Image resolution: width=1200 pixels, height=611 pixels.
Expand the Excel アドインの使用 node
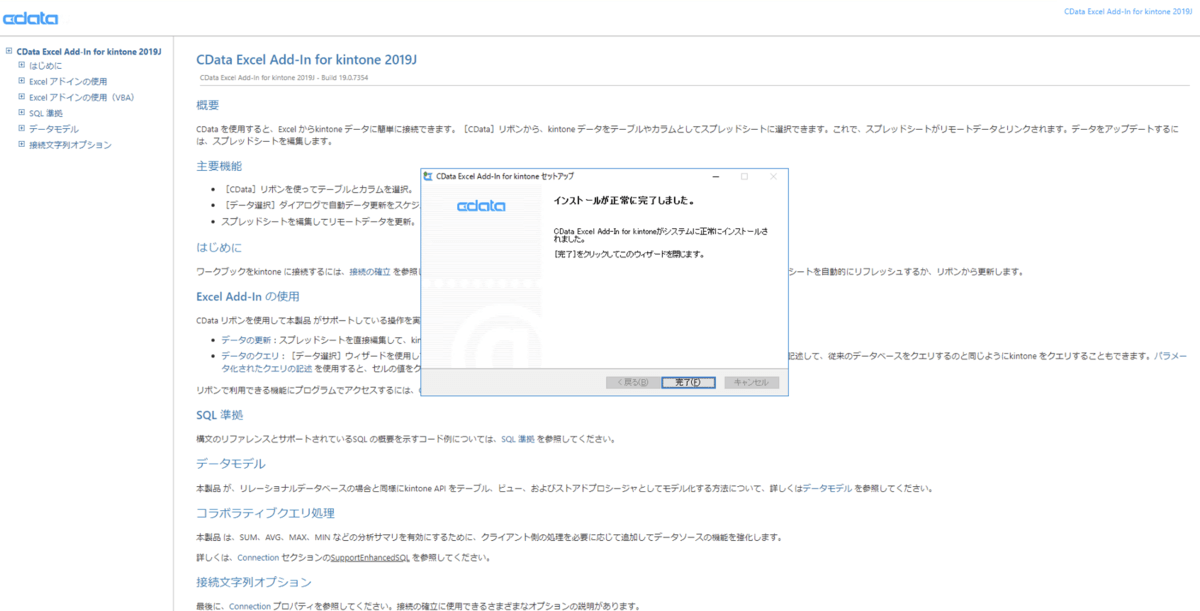[21, 82]
